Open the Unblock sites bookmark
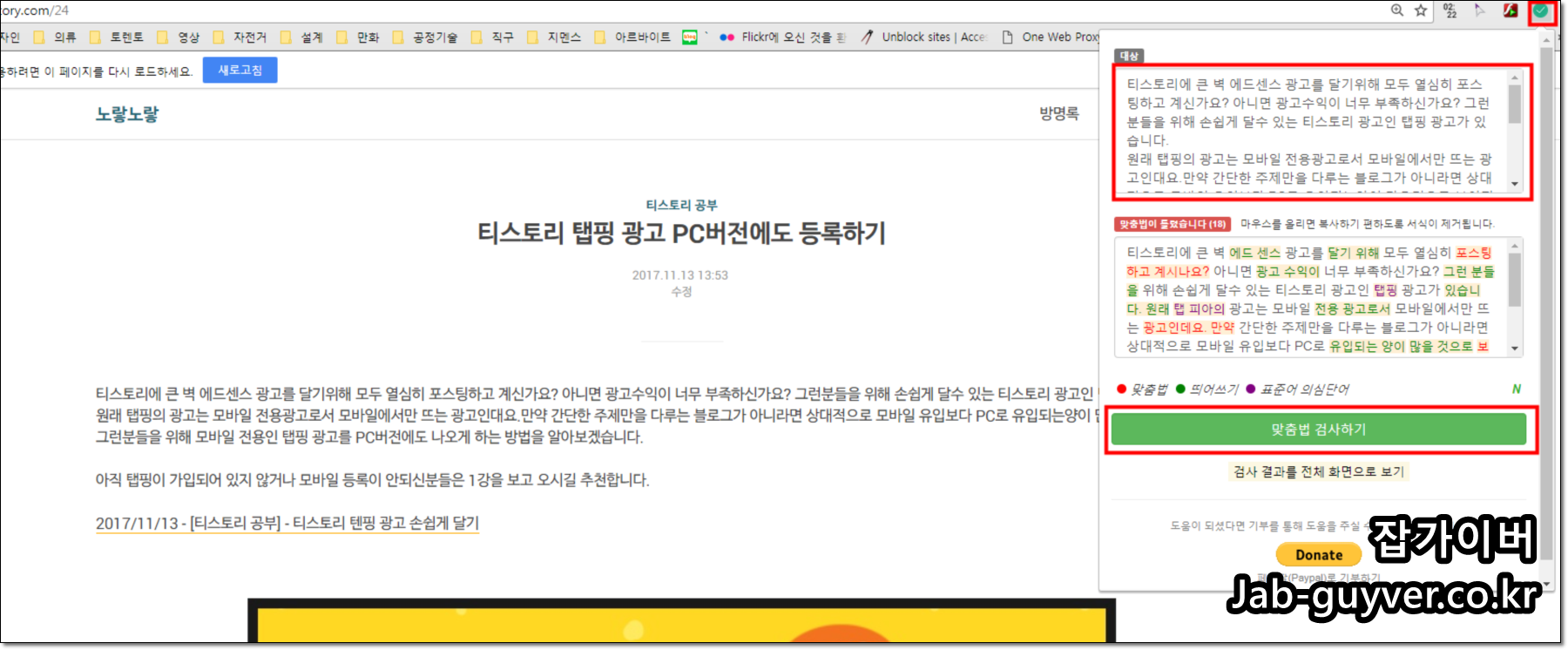This screenshot has width=1568, height=650. pyautogui.click(x=924, y=37)
